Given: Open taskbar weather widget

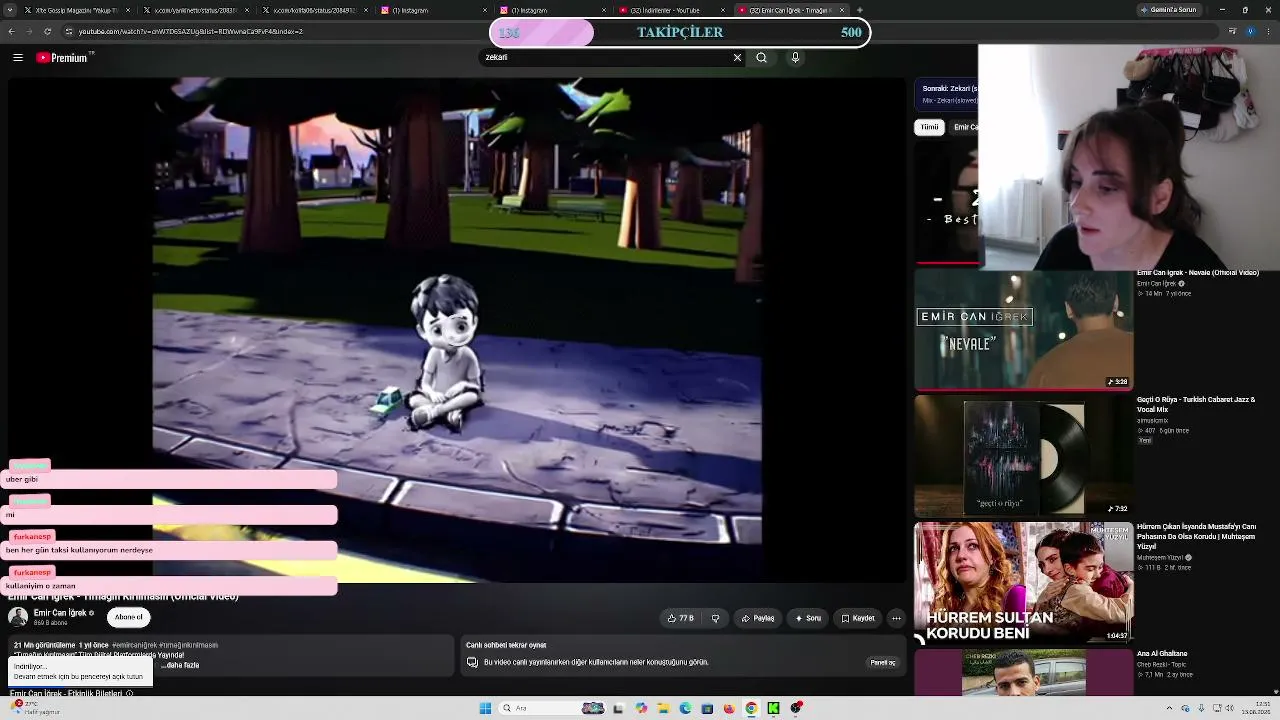Looking at the screenshot, I should (35, 707).
